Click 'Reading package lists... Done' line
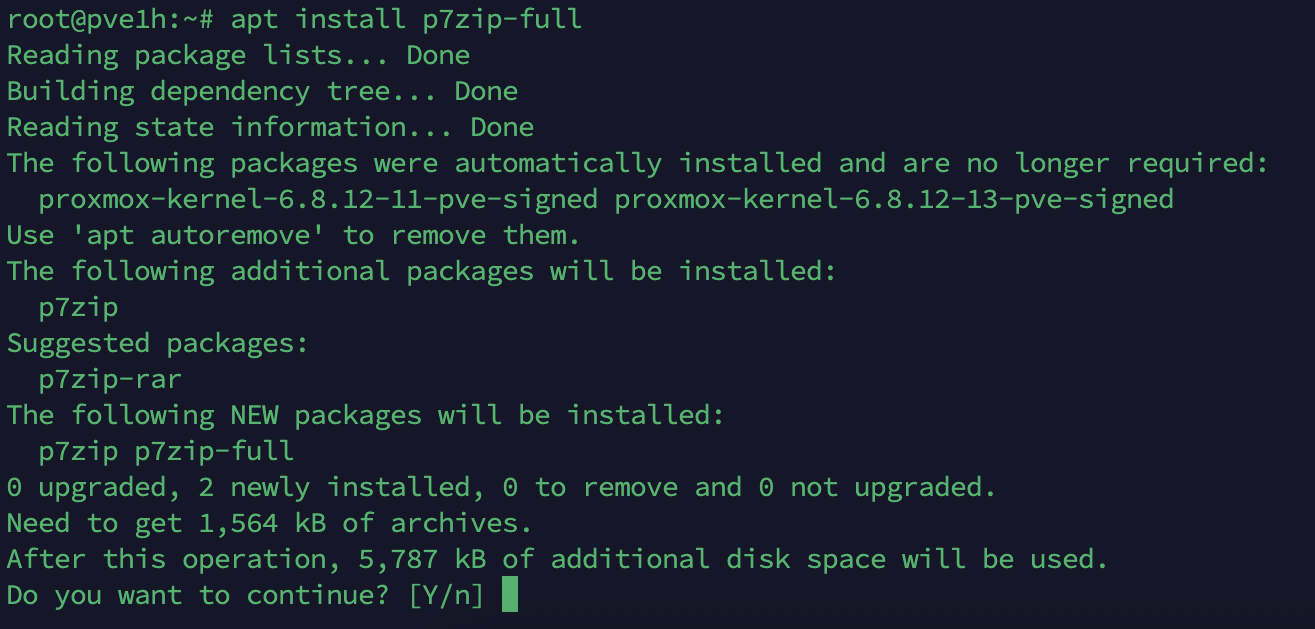This screenshot has width=1315, height=629. (x=238, y=55)
